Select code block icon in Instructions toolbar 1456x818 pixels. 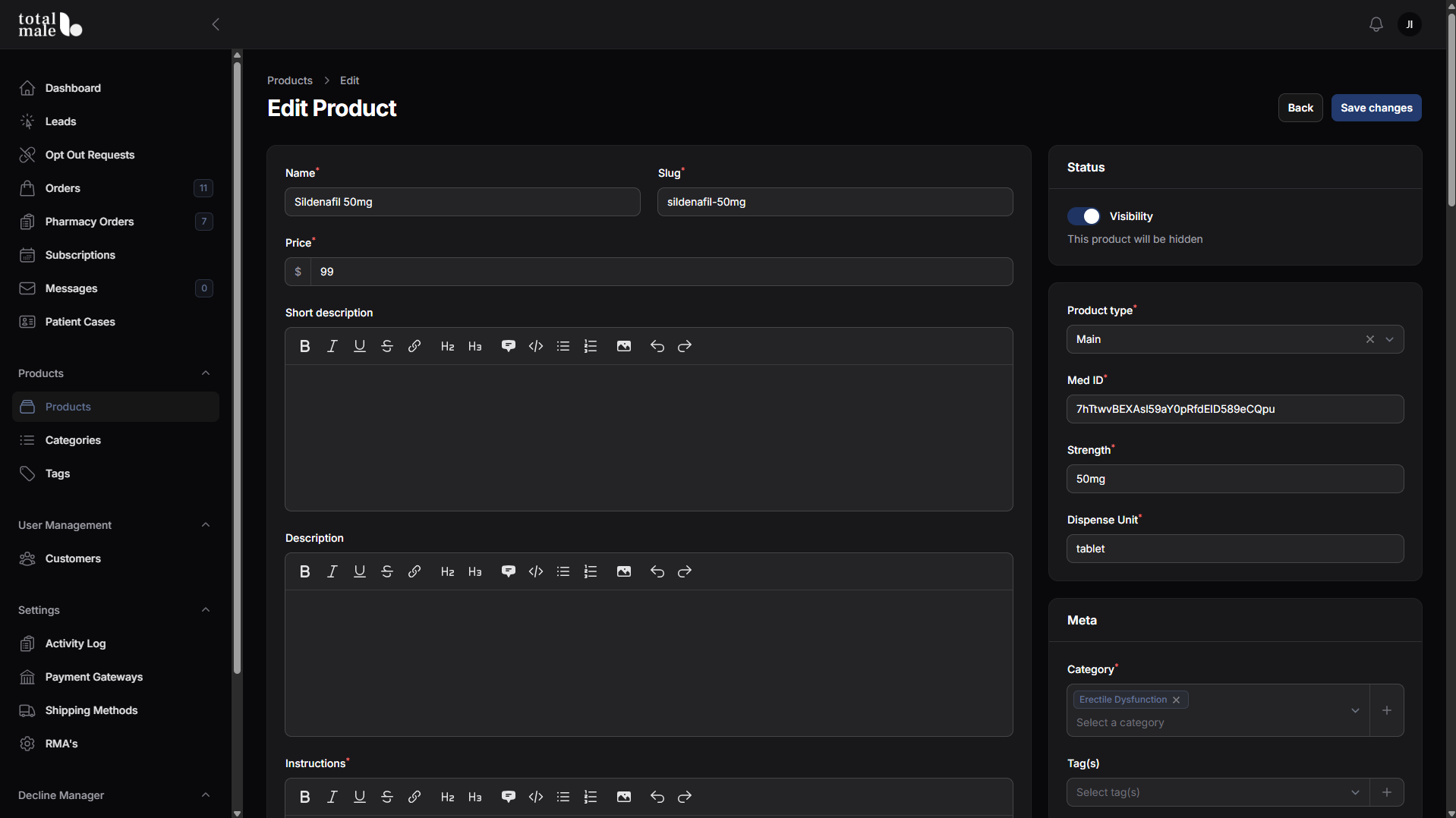click(536, 797)
